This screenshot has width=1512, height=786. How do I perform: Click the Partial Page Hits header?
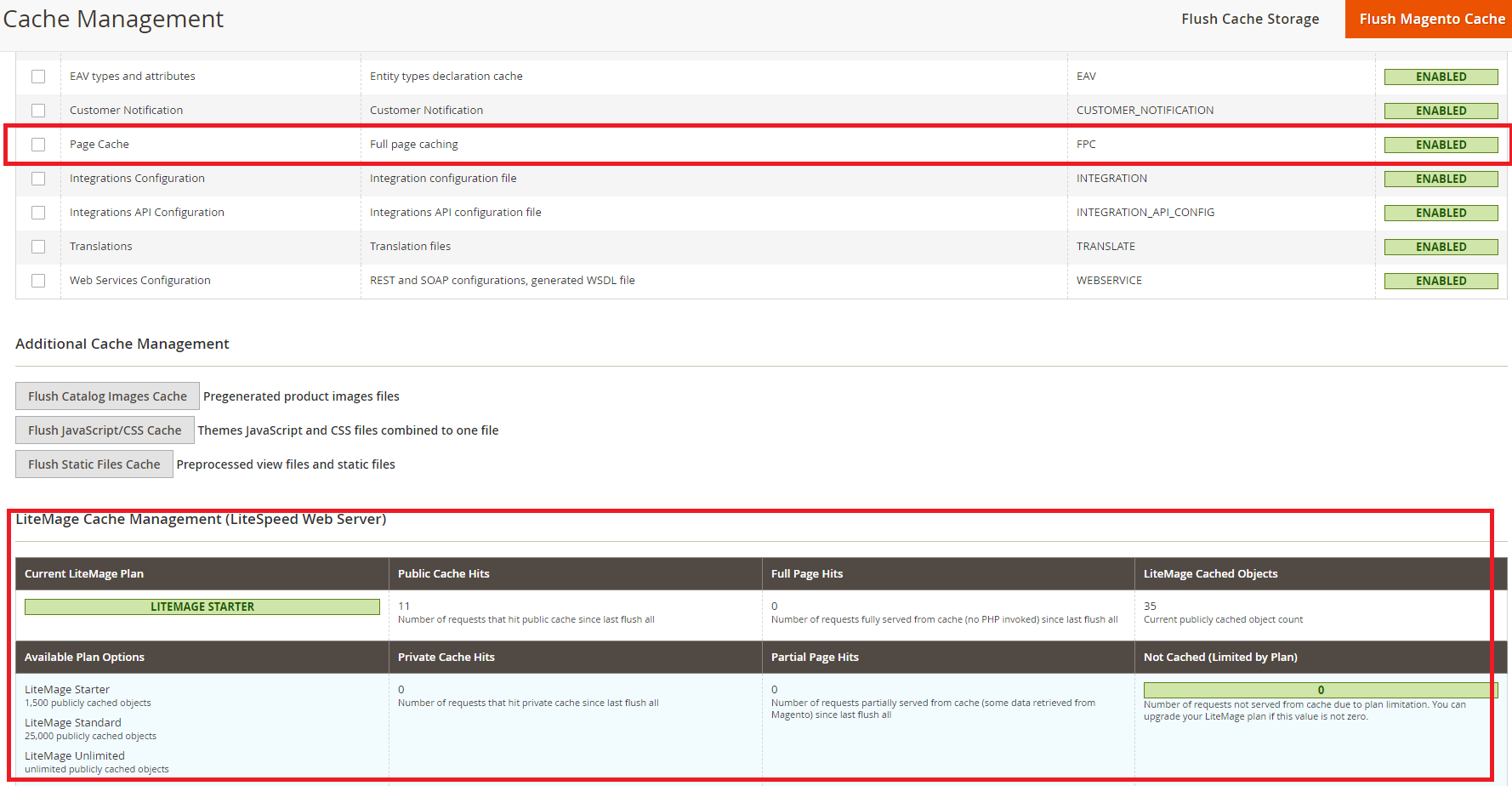click(815, 658)
